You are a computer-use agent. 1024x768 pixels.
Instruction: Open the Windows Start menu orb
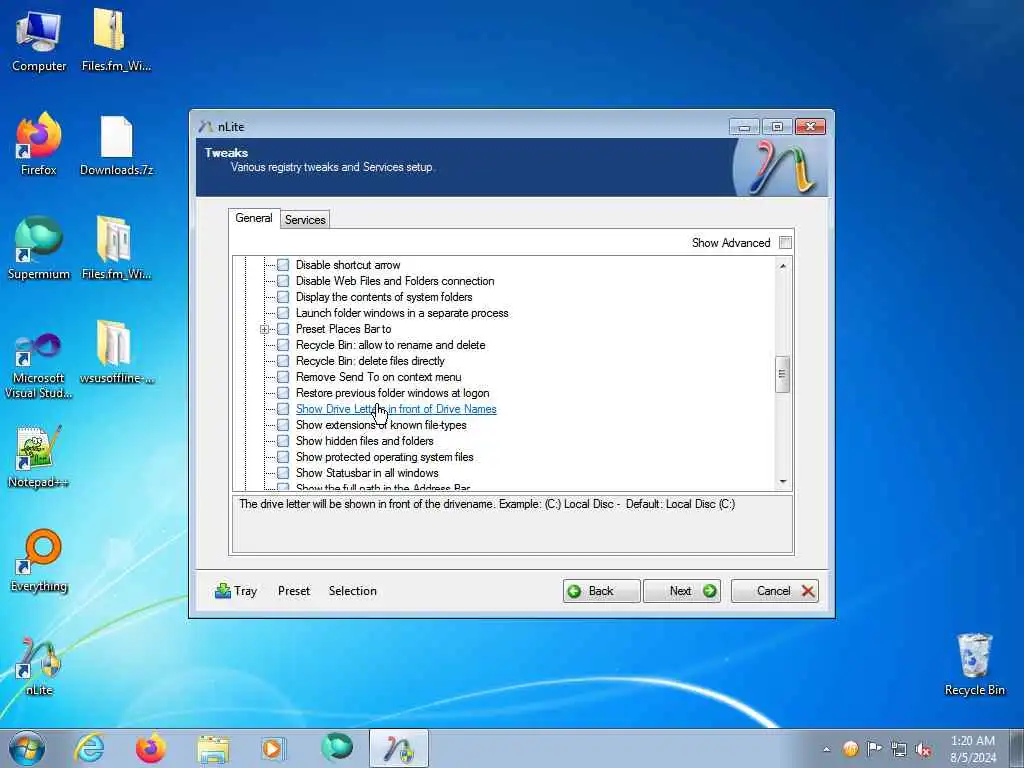(27, 748)
